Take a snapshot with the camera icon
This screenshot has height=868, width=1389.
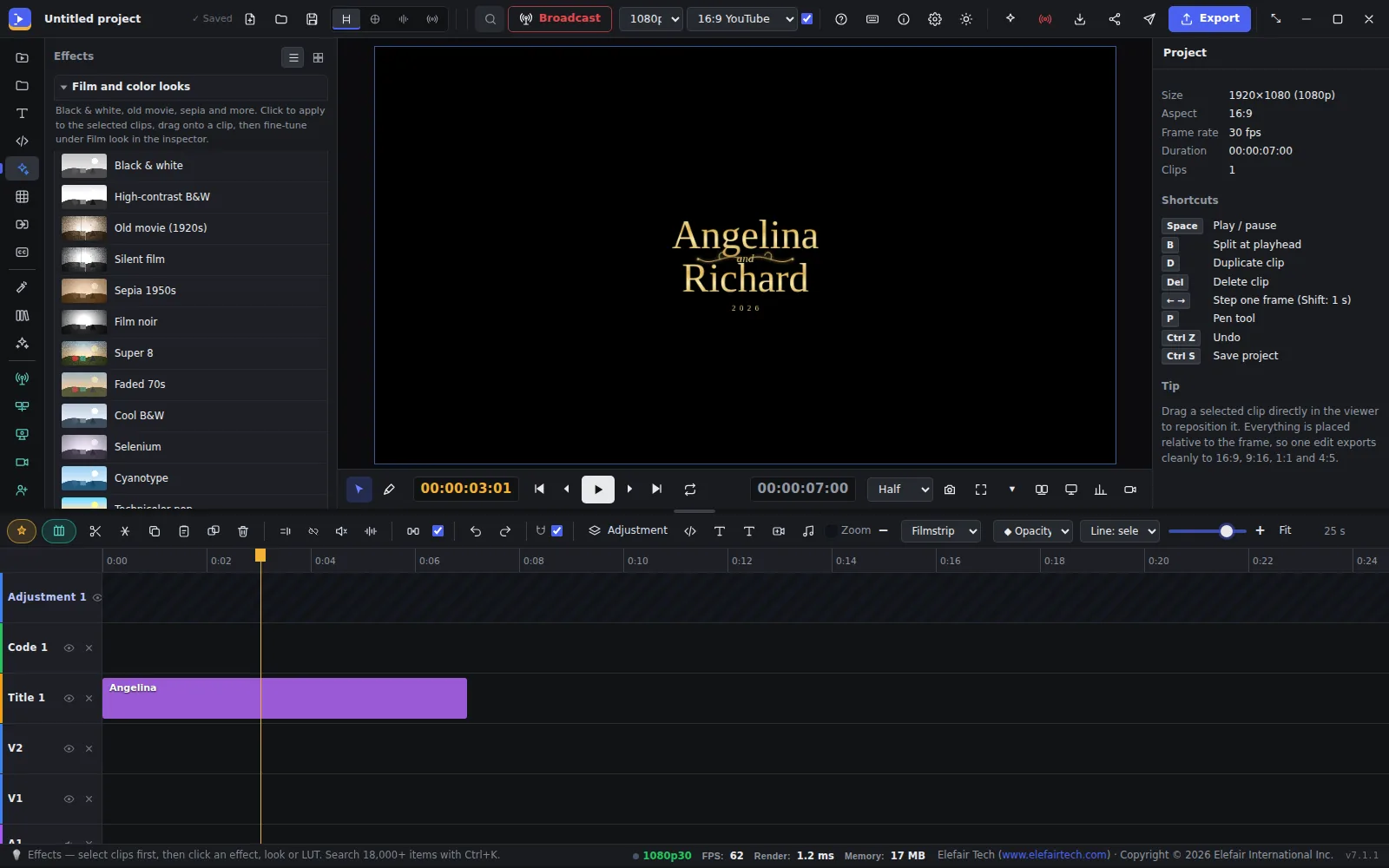point(950,490)
